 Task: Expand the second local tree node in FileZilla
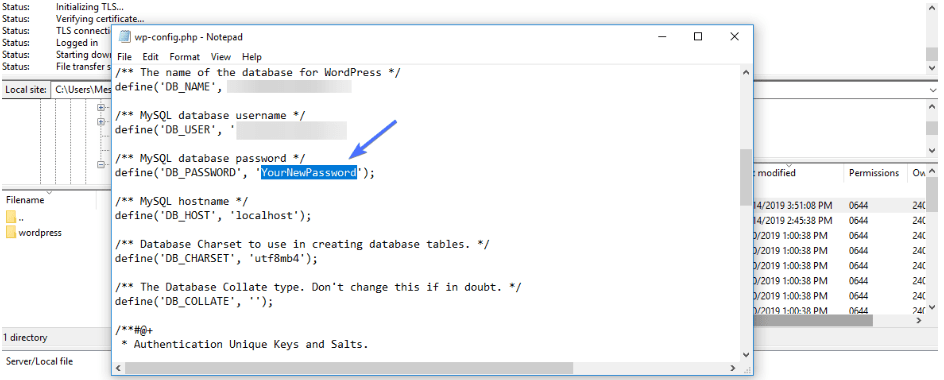(x=101, y=121)
